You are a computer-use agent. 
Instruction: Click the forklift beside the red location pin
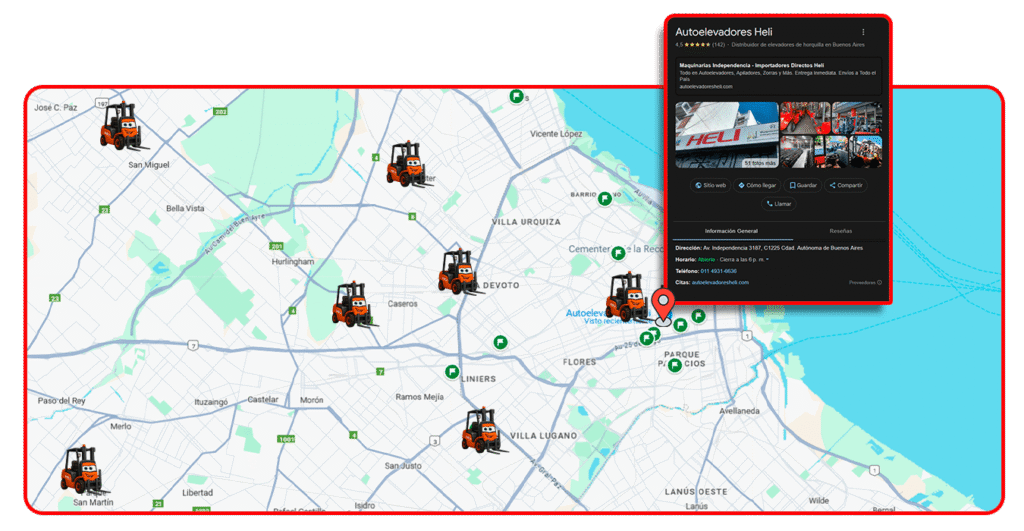(x=627, y=297)
